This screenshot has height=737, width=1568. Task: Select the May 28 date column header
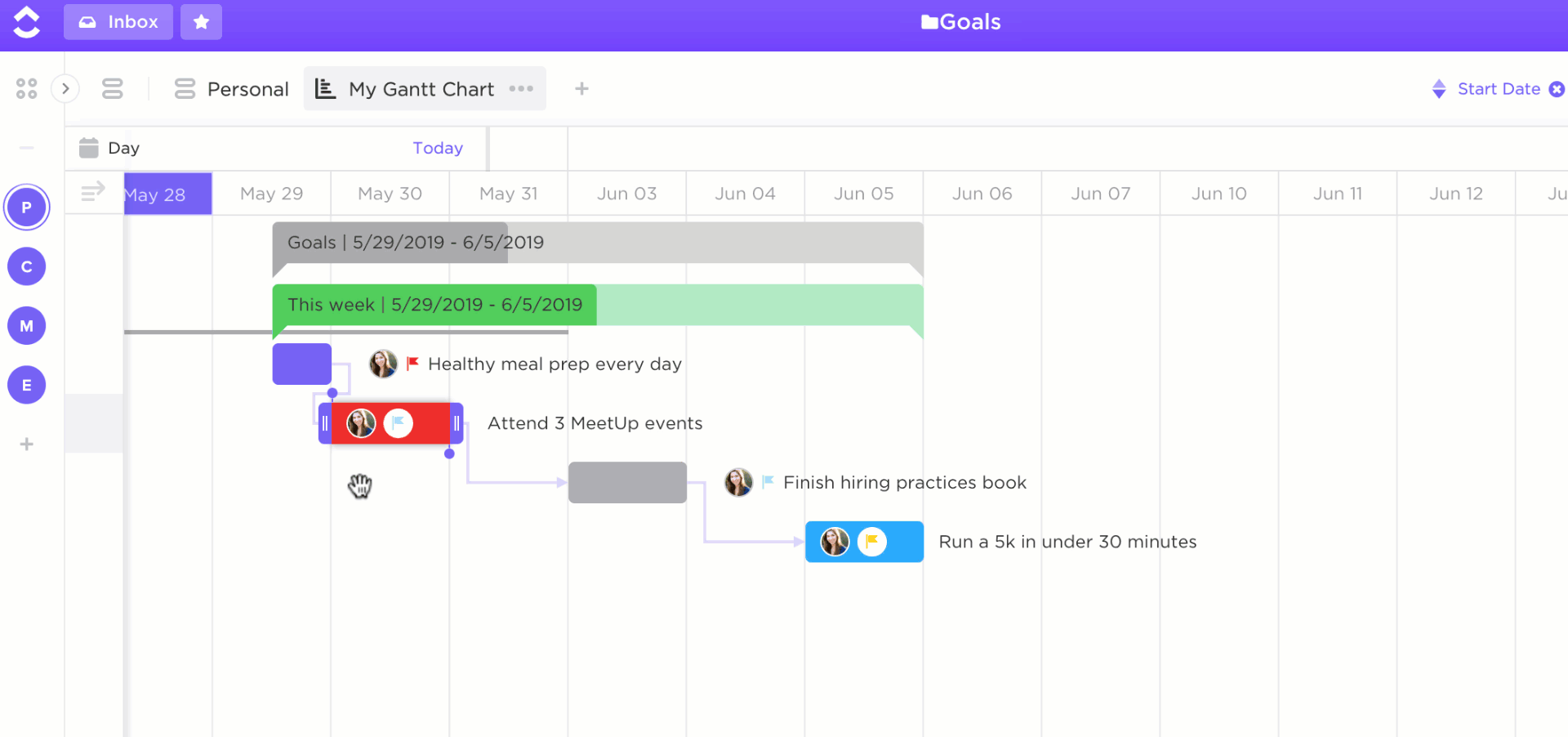(167, 194)
